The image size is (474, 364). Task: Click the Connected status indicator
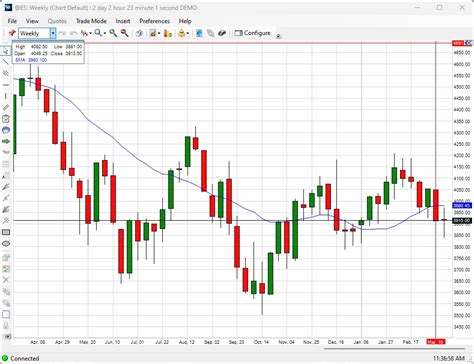21,358
